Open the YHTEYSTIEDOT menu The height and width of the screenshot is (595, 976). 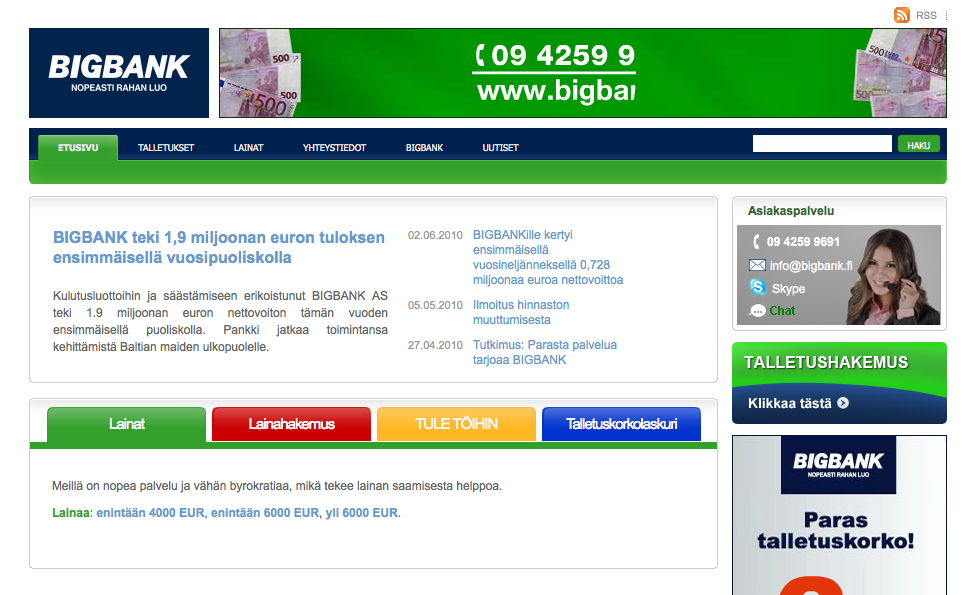(334, 148)
